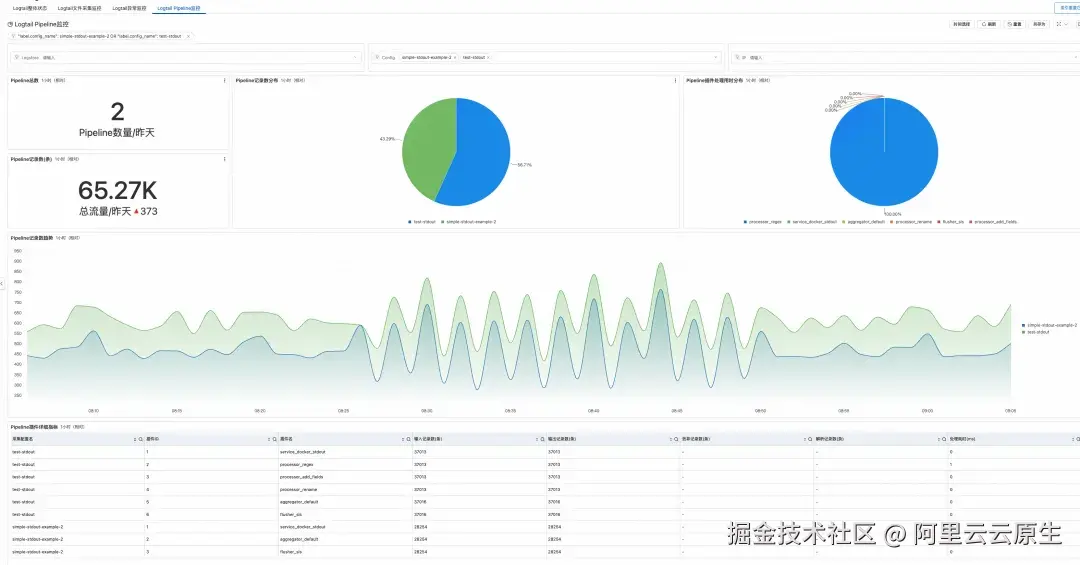
Task: Remove the test-stdout Config tag
Action: (488, 57)
